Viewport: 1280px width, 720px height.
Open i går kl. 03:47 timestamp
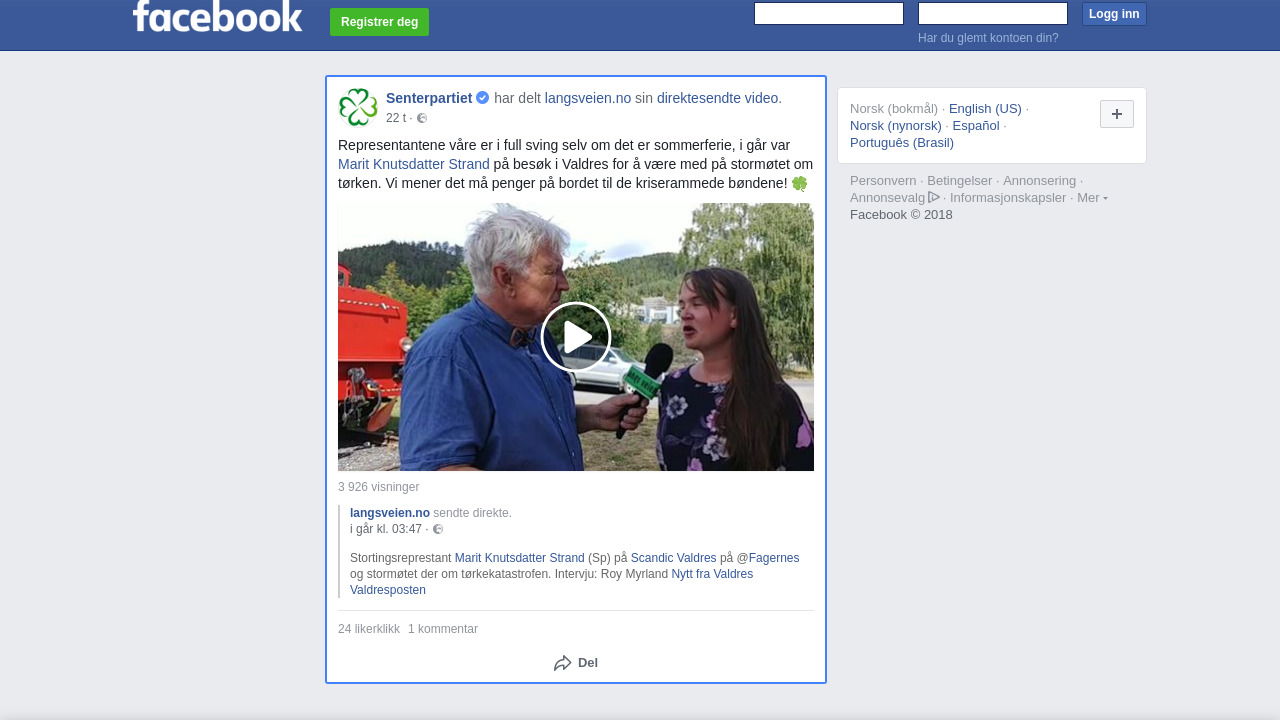[386, 529]
